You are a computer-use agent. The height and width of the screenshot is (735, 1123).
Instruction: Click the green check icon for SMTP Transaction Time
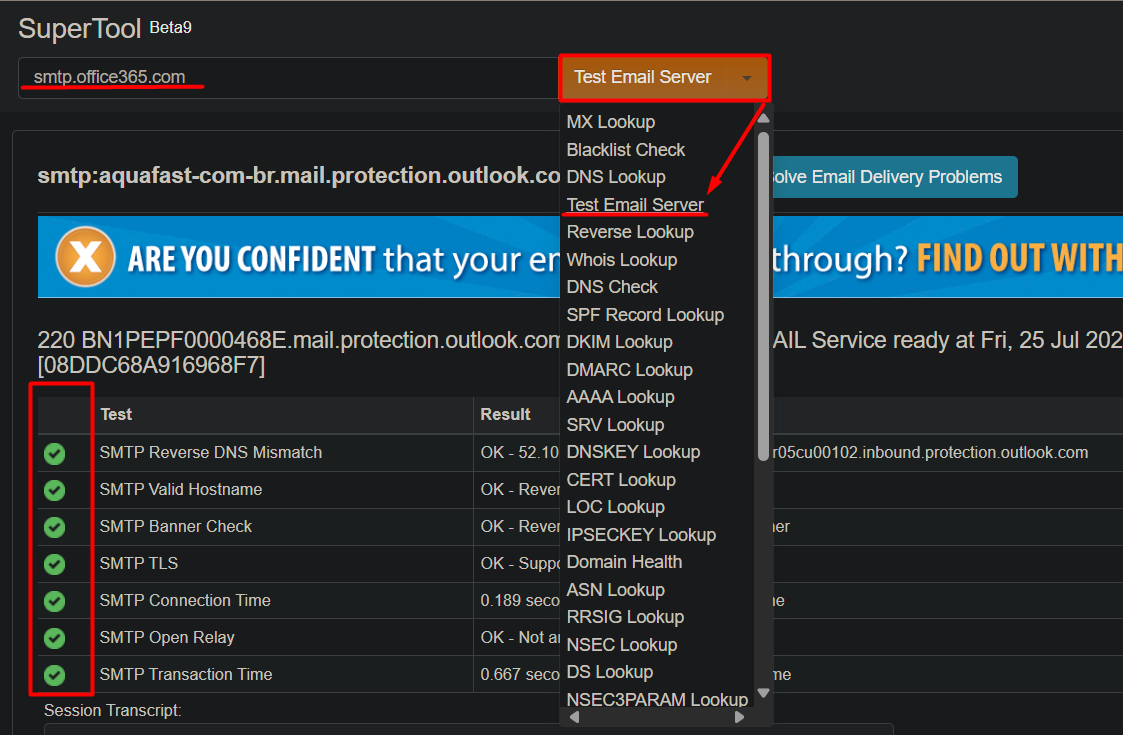pos(54,675)
